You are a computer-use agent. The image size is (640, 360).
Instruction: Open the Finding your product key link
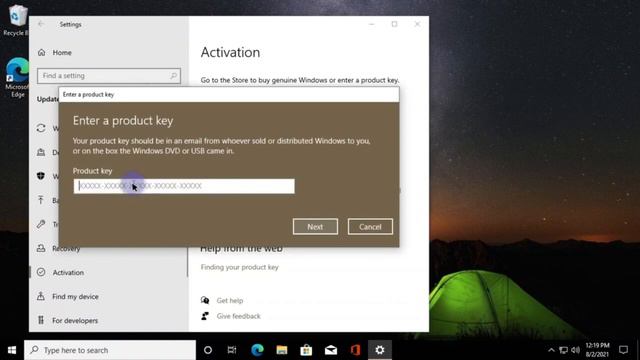point(240,267)
